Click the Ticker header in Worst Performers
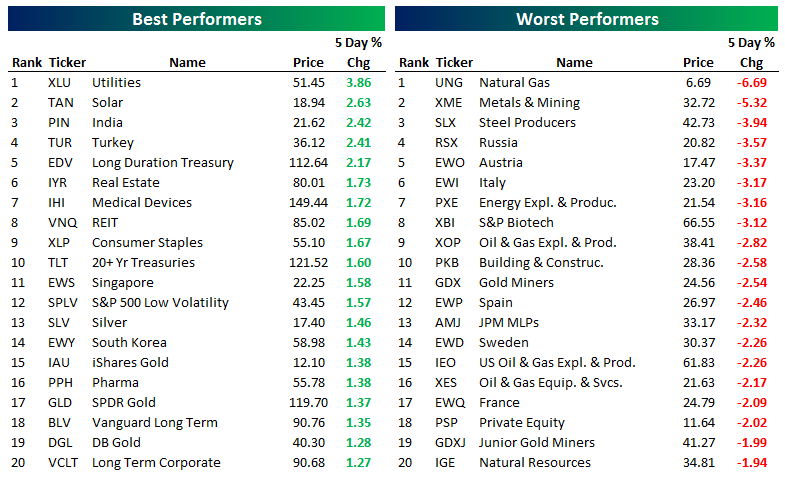 tap(455, 63)
